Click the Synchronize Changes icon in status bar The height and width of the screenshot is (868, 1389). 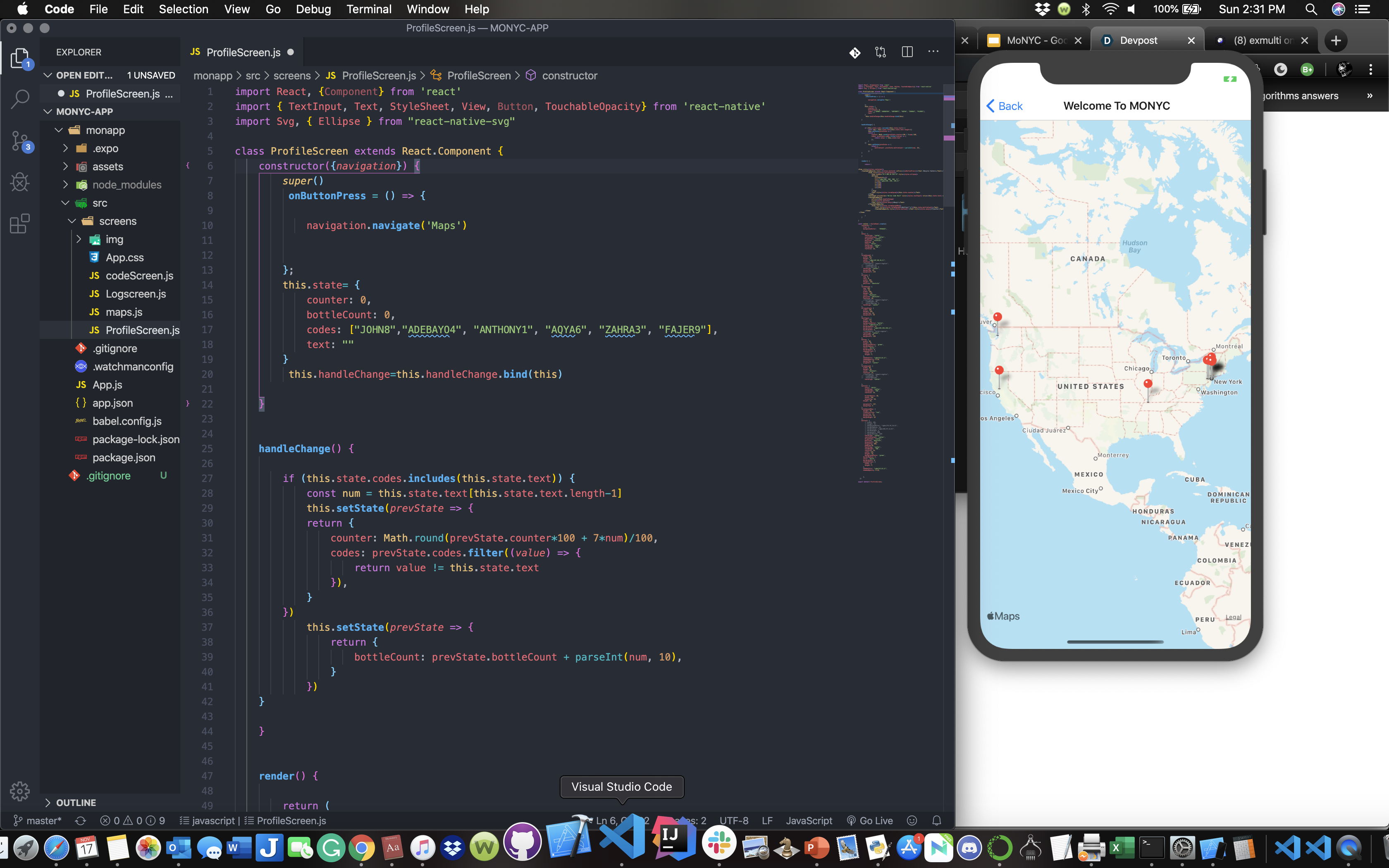[x=80, y=820]
